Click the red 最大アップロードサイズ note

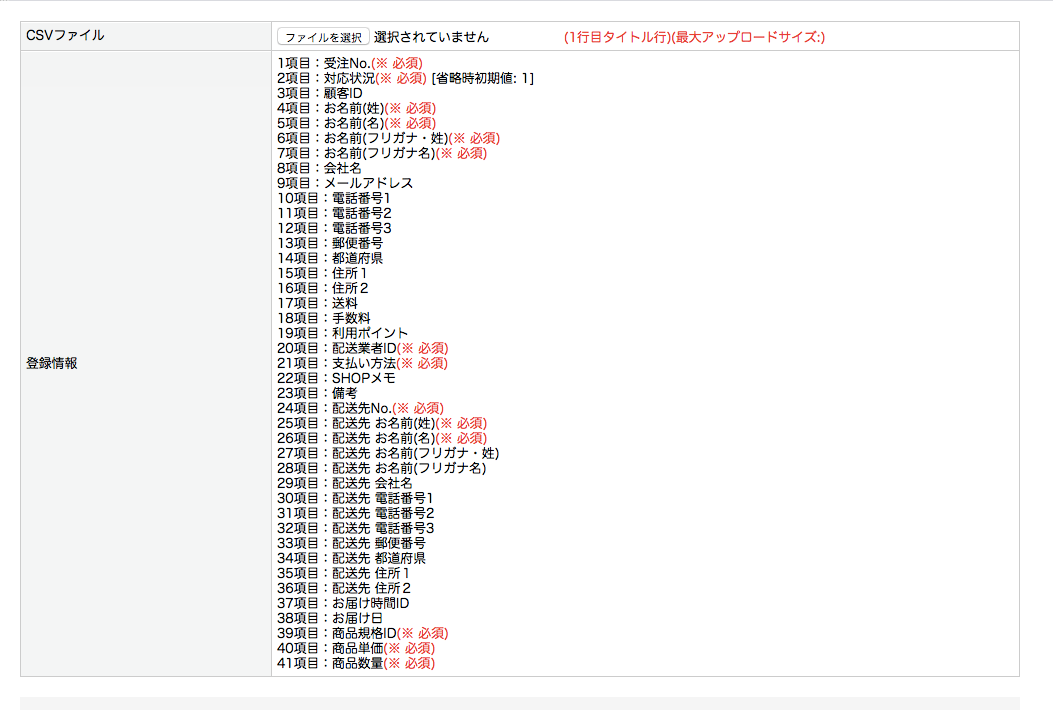point(694,37)
